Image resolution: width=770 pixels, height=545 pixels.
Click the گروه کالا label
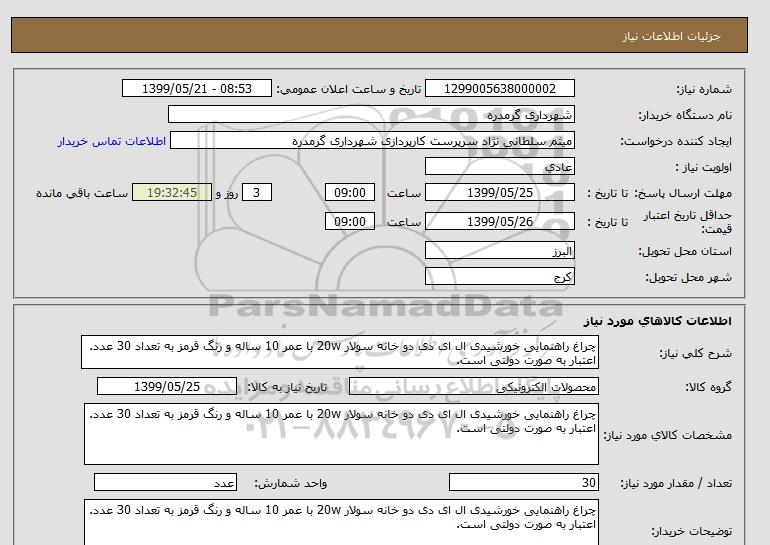point(709,387)
